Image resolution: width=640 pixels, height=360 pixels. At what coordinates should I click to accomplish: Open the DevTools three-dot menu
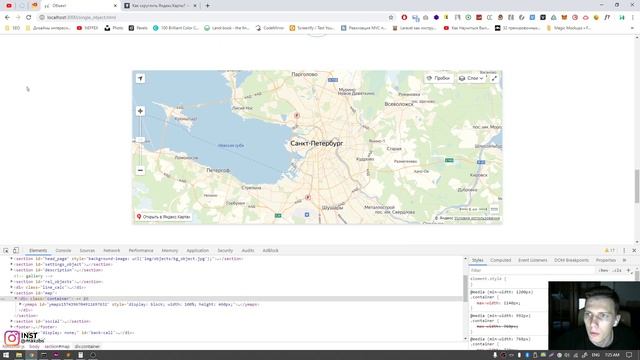624,250
